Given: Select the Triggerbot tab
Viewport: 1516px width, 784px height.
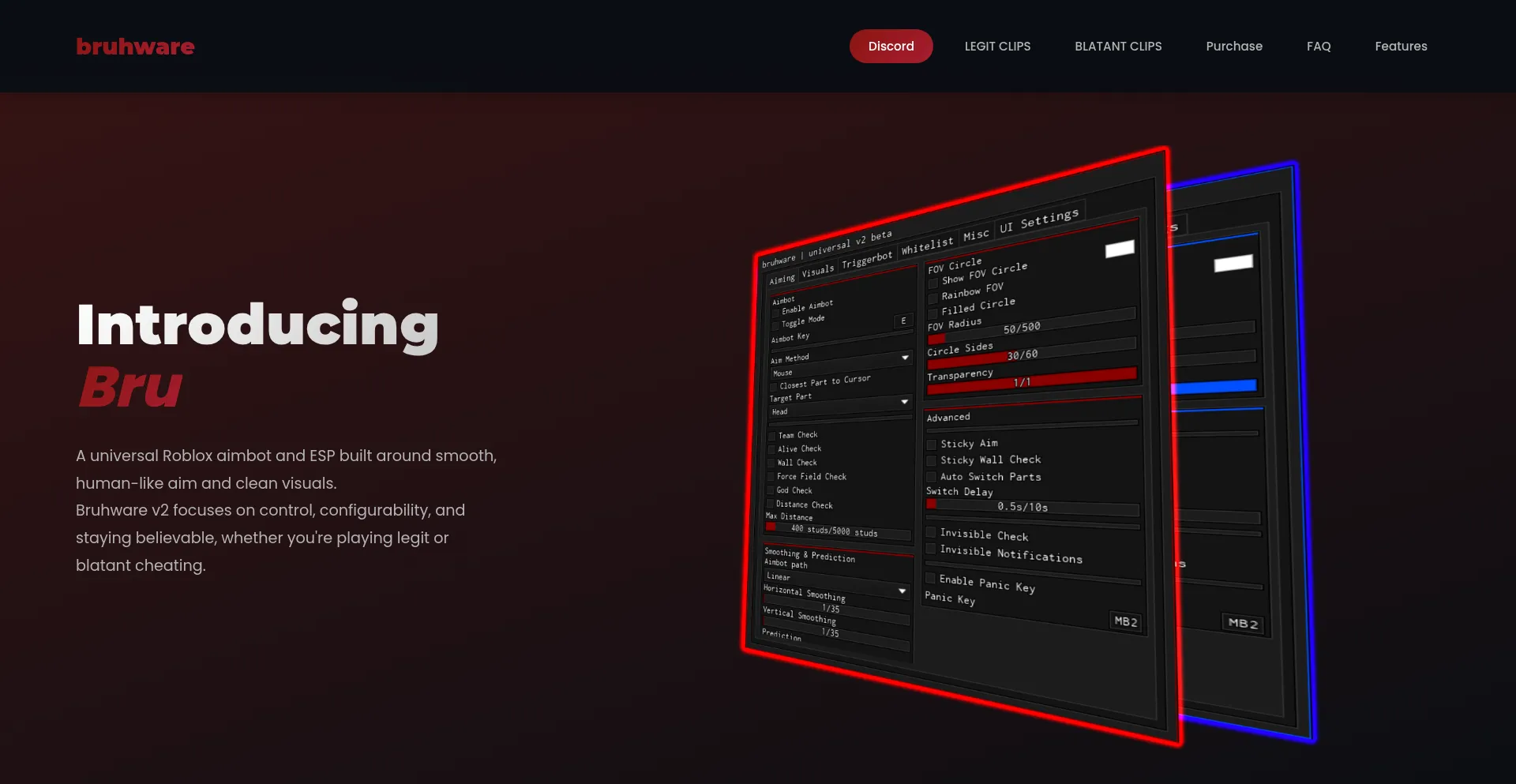Looking at the screenshot, I should click(866, 260).
